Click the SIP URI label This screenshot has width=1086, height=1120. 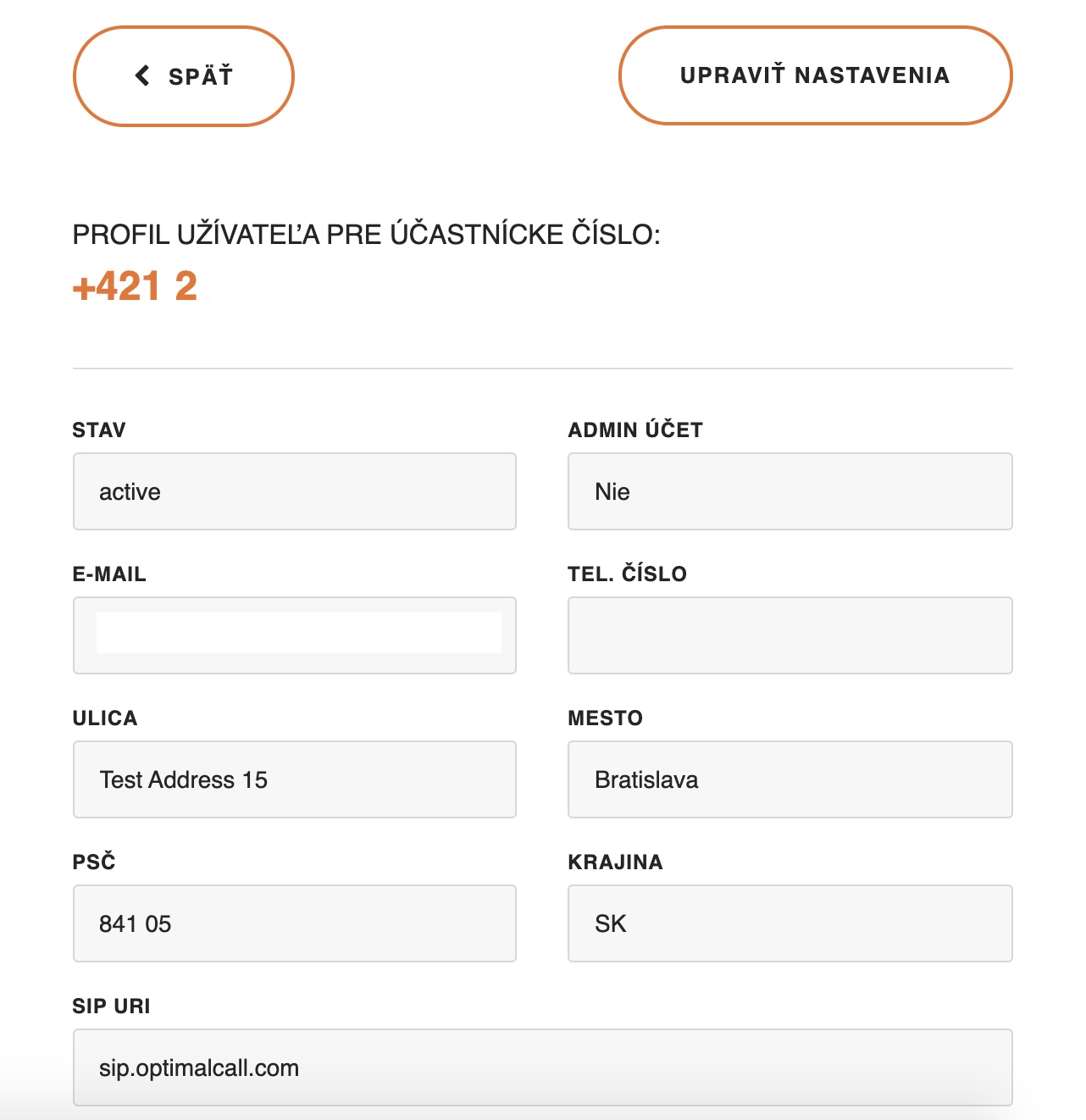pyautogui.click(x=111, y=1006)
